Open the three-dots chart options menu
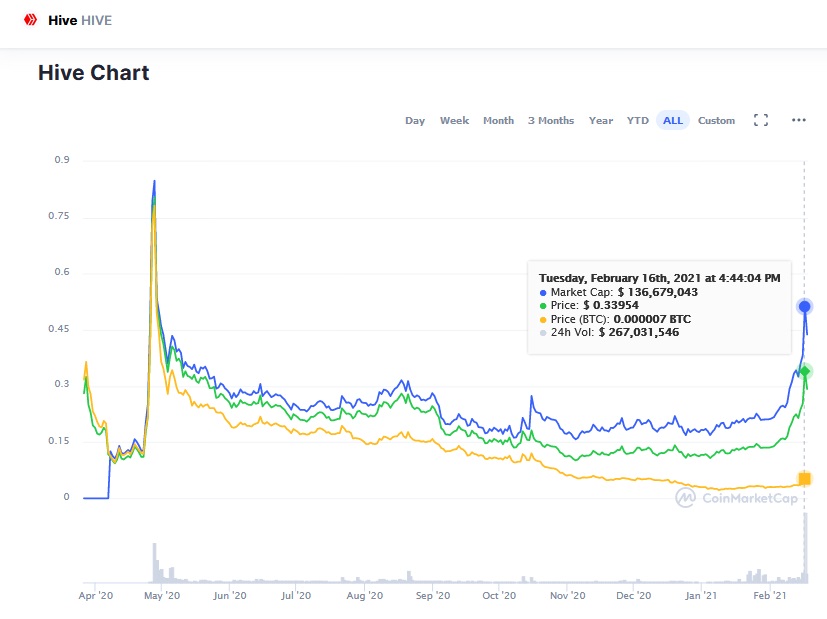 point(799,120)
